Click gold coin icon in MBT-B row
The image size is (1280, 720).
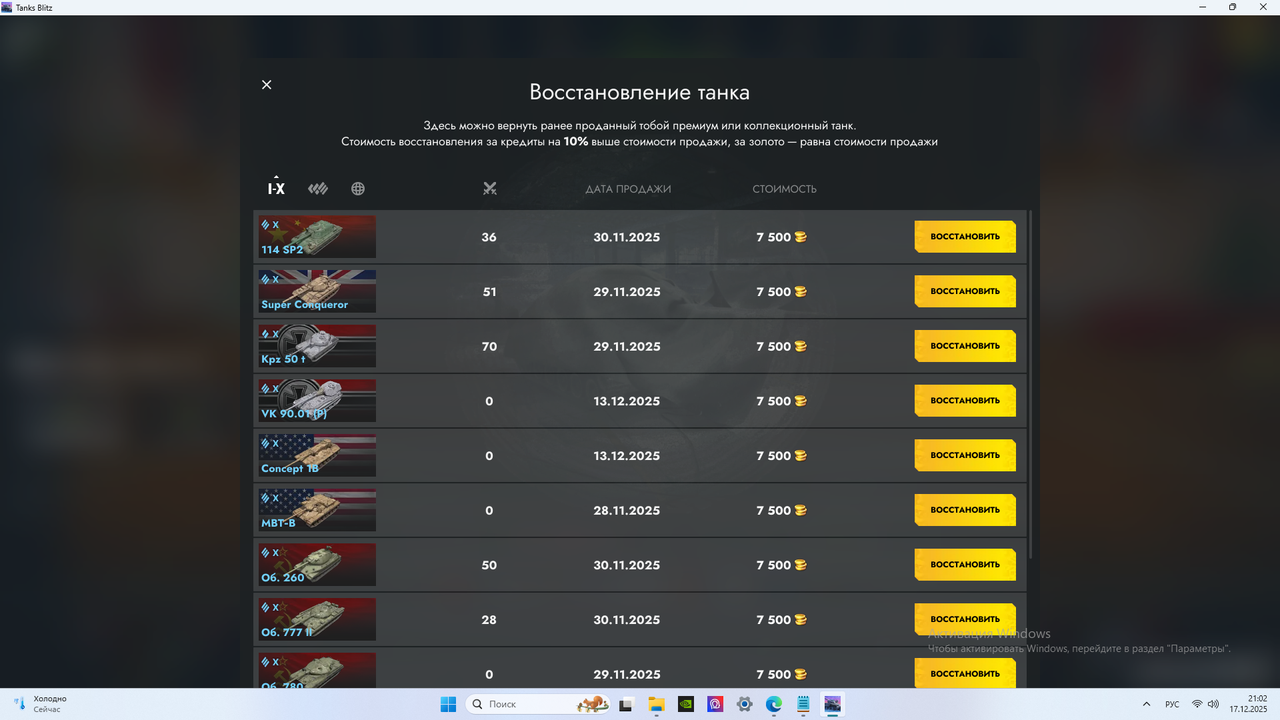click(x=800, y=510)
